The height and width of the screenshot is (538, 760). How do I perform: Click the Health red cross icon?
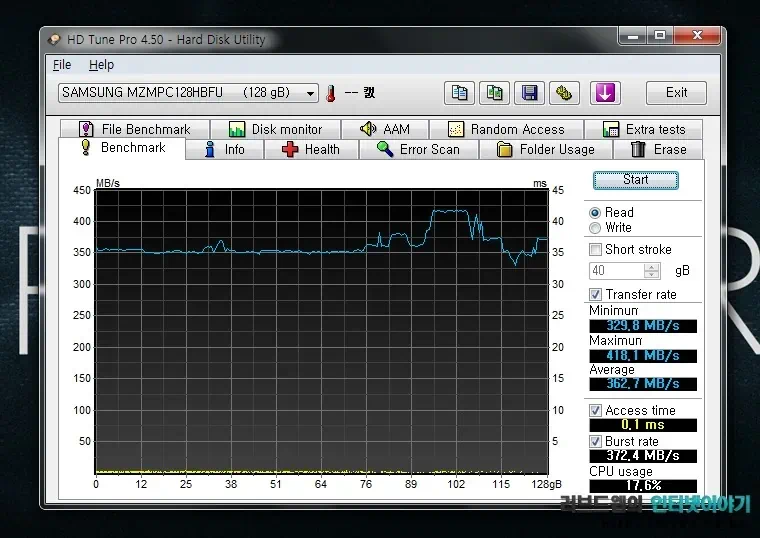point(290,149)
